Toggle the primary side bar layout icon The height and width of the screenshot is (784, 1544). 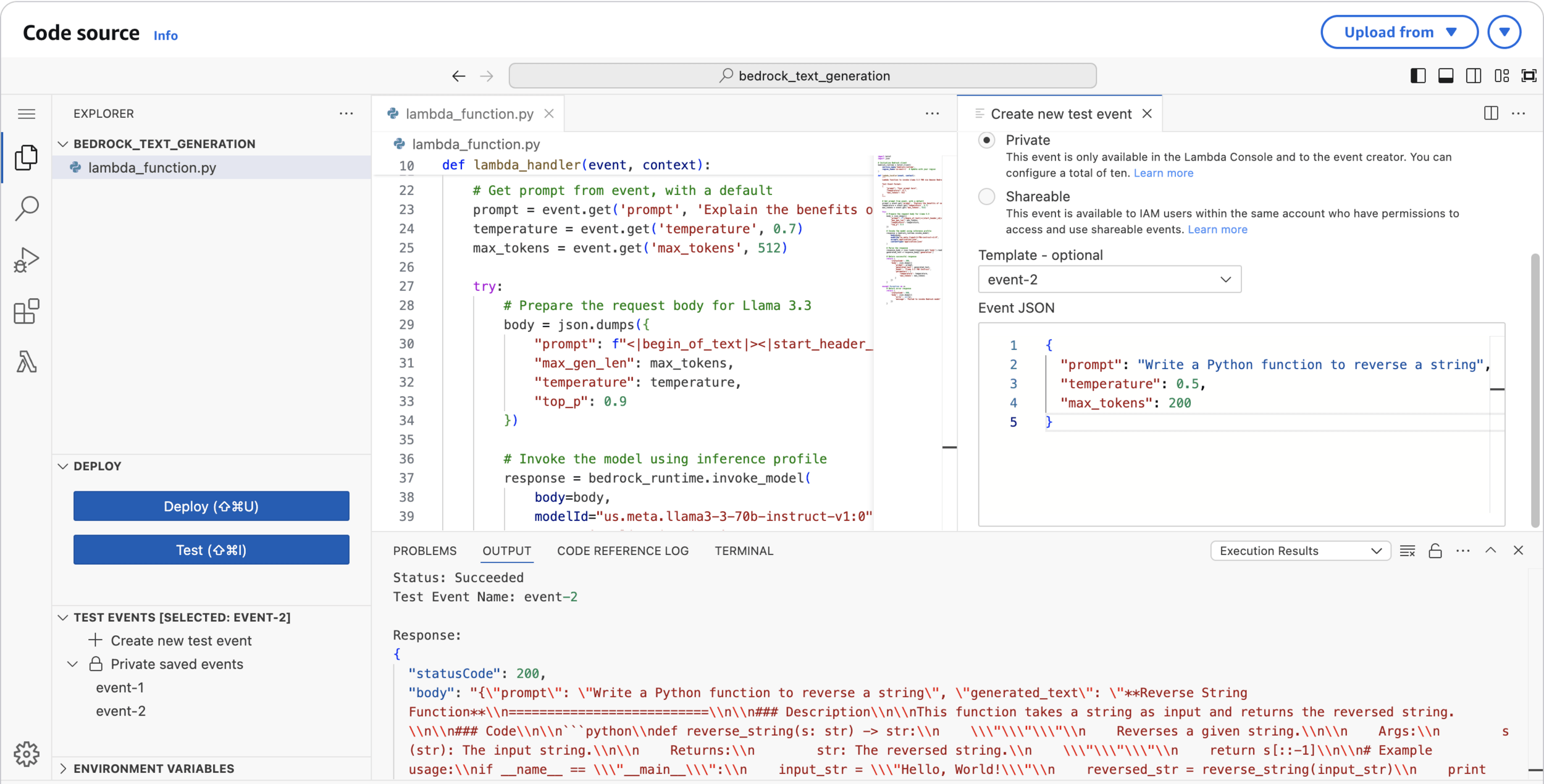[x=1418, y=76]
